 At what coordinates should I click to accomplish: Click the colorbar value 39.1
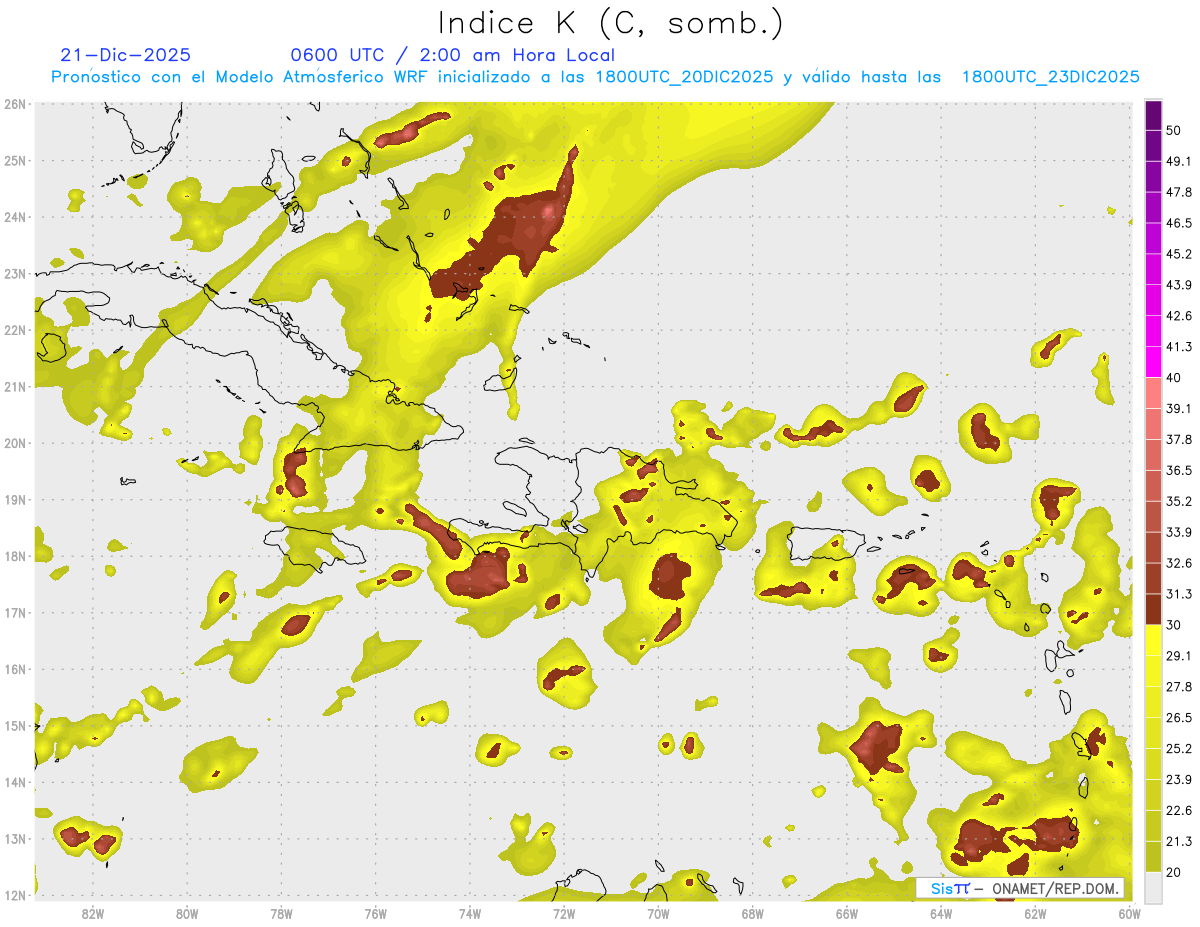point(1179,409)
